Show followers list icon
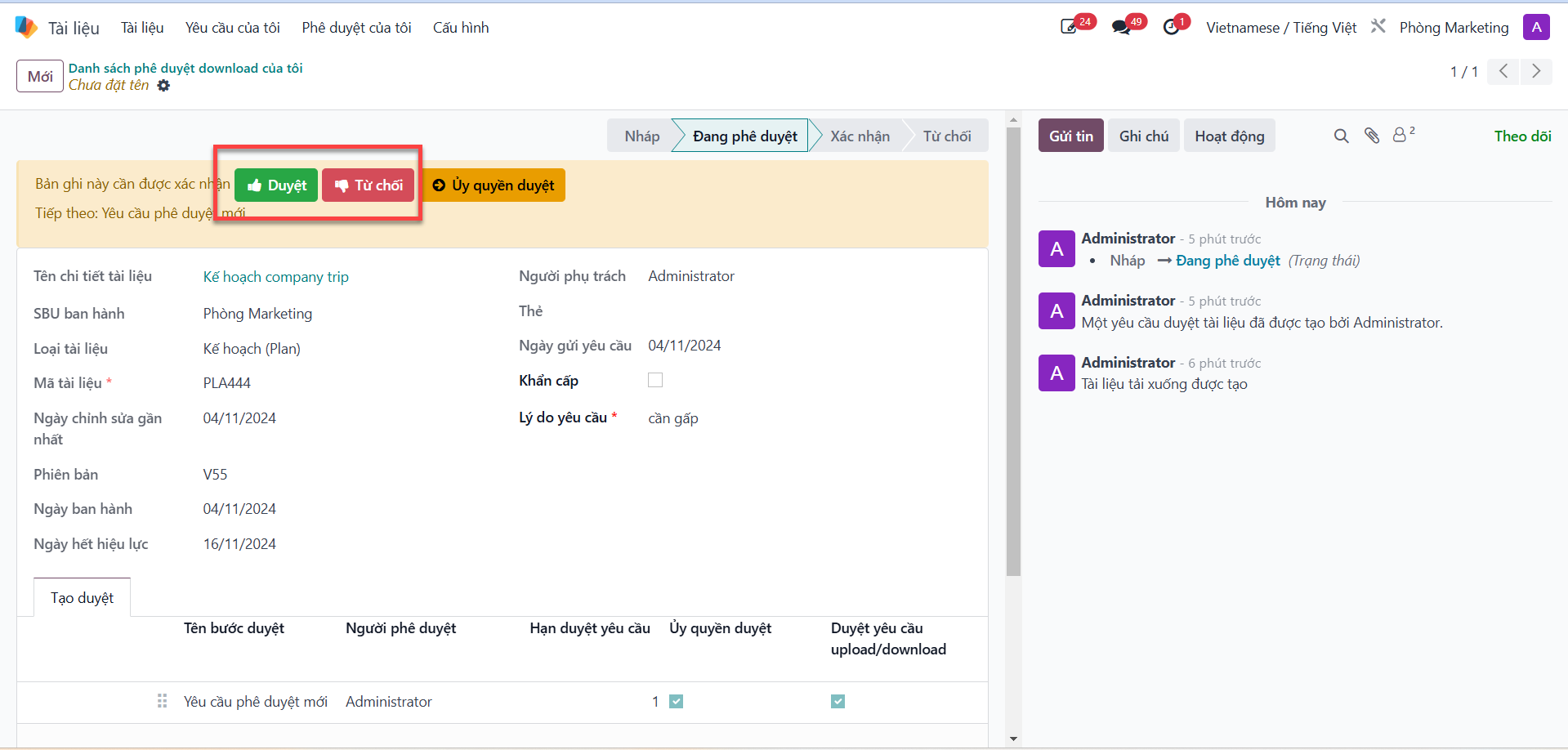The image size is (1568, 750). [1403, 135]
